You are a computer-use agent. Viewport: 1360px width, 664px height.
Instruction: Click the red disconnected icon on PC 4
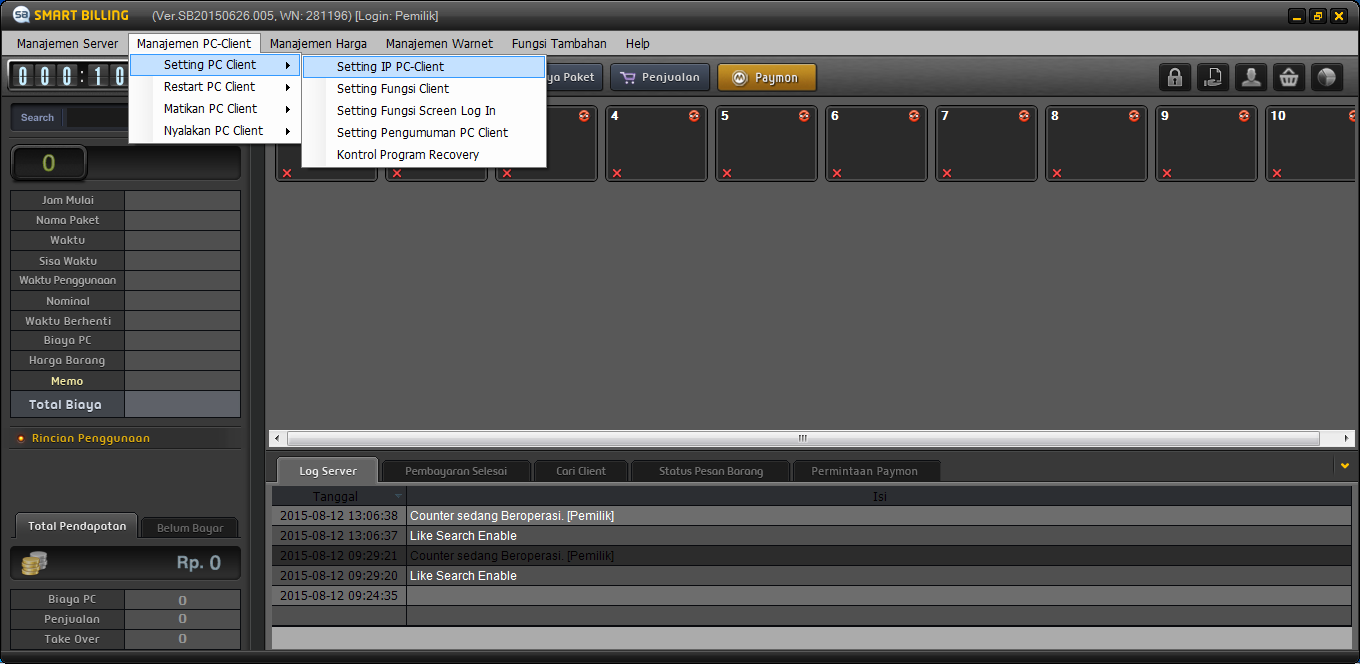tap(694, 116)
